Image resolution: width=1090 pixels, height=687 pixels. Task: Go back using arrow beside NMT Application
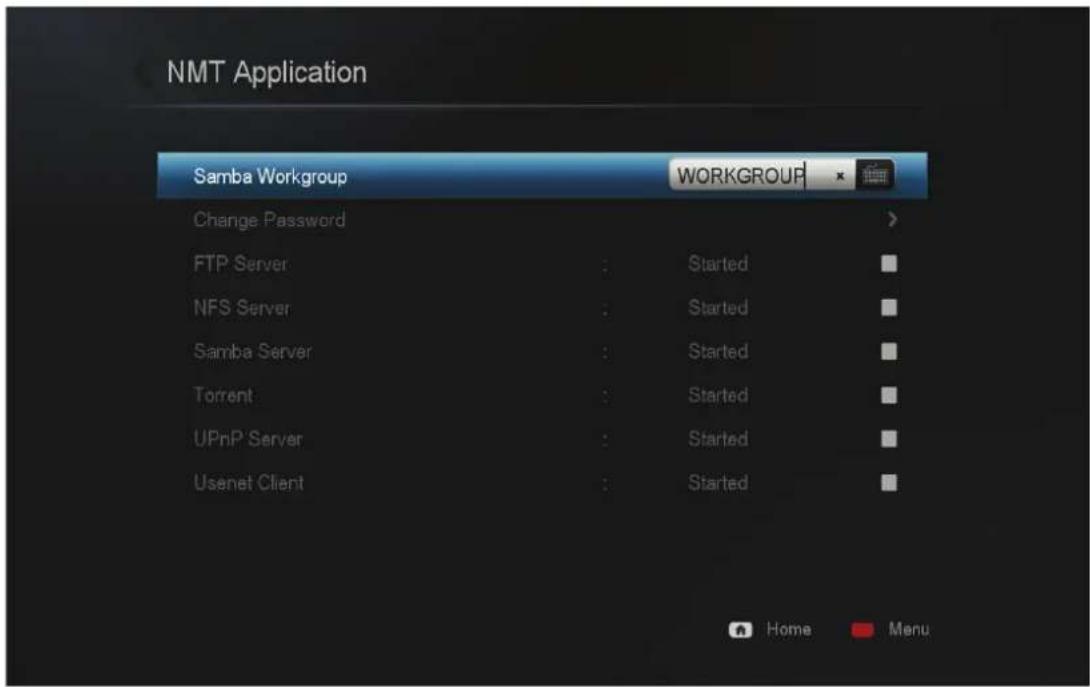pos(143,74)
